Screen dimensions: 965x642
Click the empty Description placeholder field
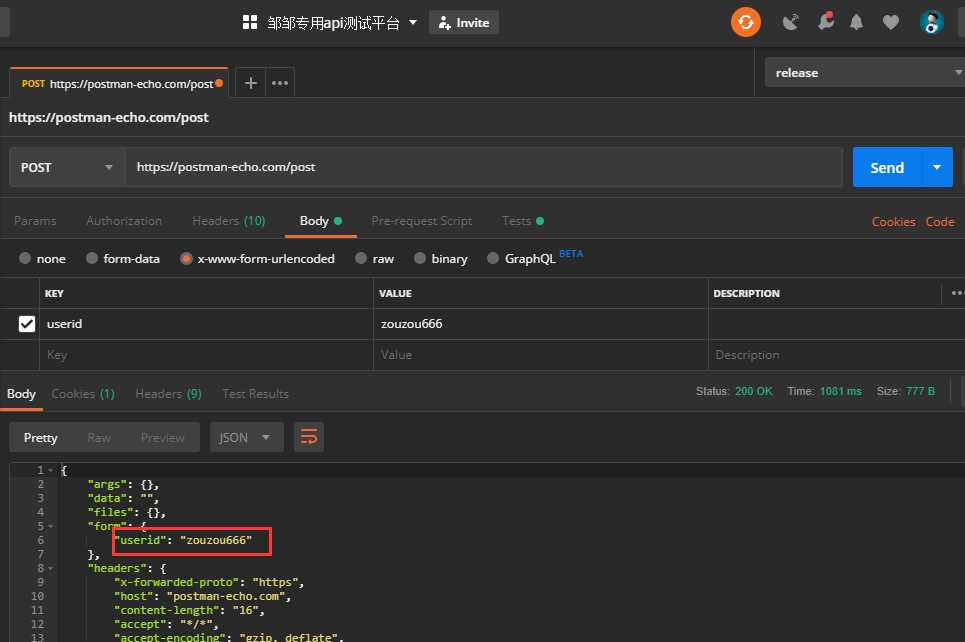pyautogui.click(x=836, y=355)
